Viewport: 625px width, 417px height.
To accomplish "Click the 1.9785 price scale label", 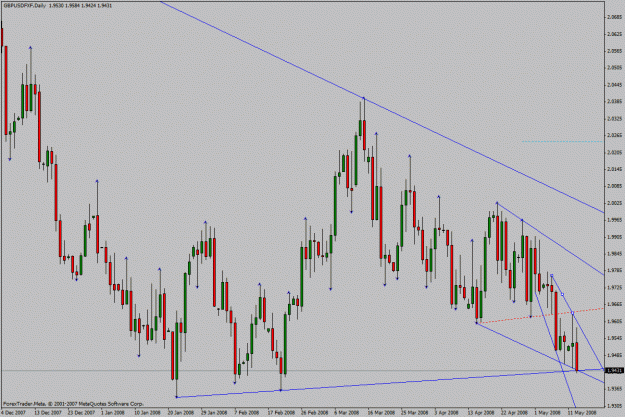I will [x=615, y=270].
